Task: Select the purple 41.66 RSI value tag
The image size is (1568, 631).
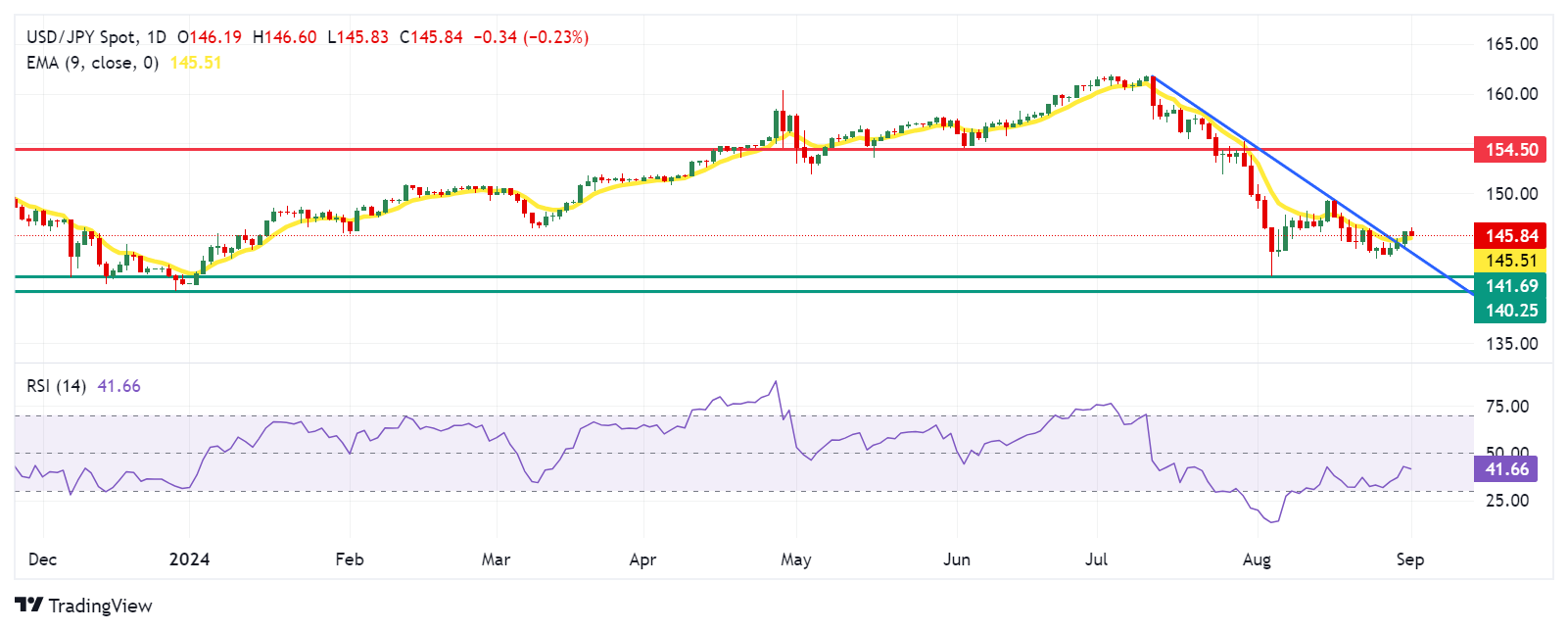Action: click(1505, 469)
